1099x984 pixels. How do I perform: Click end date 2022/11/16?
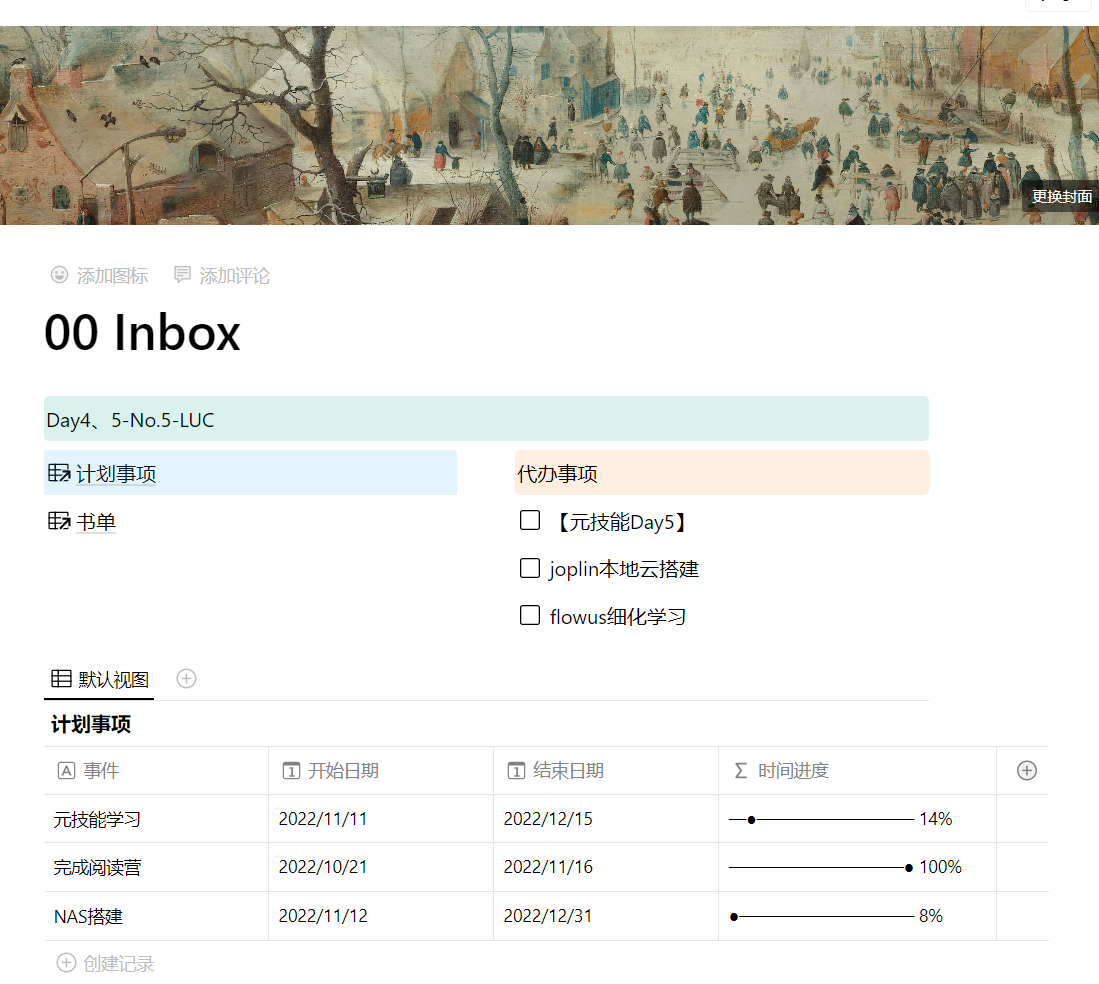[x=548, y=868]
